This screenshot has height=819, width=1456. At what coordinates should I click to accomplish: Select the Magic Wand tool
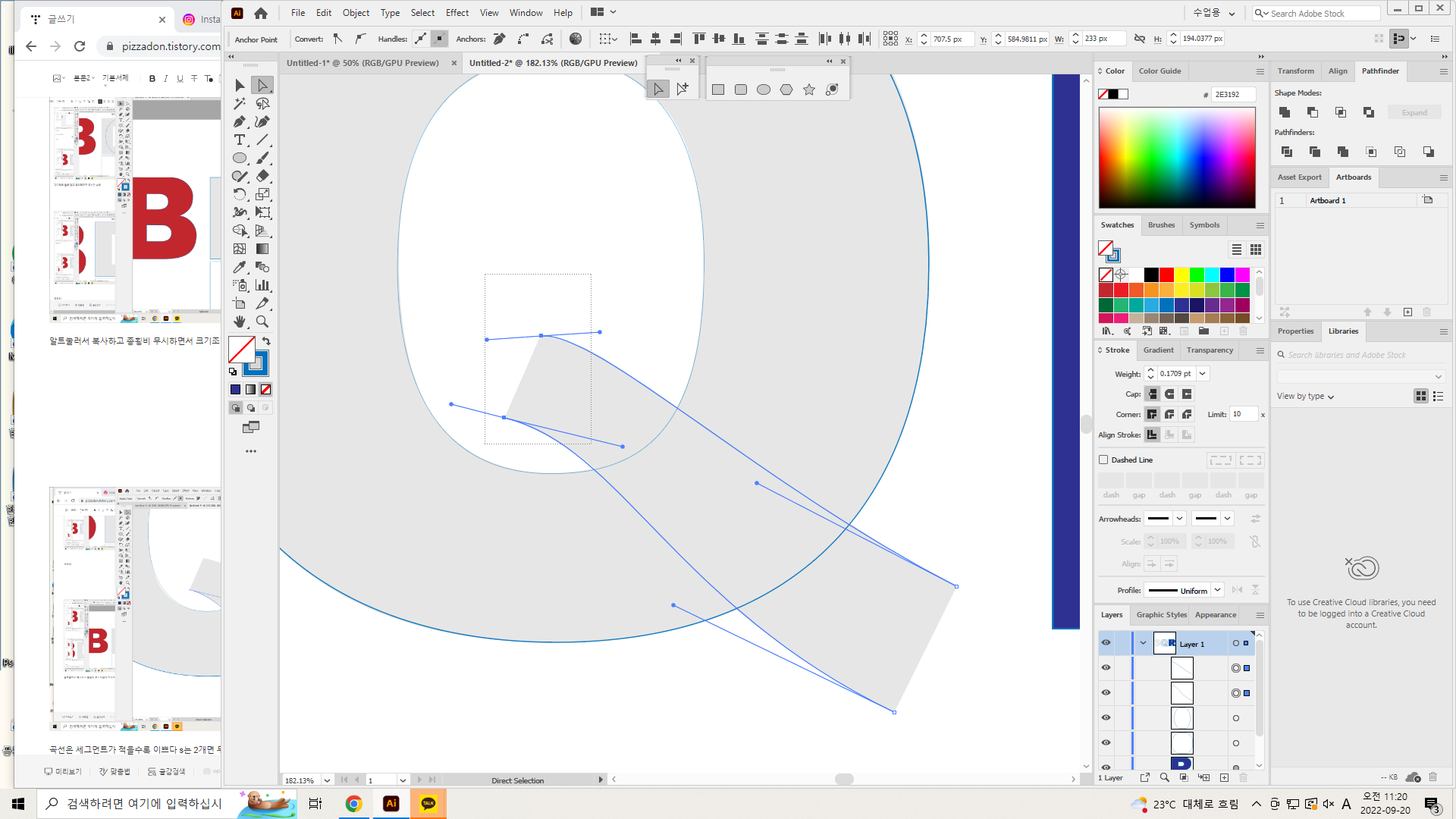click(240, 104)
